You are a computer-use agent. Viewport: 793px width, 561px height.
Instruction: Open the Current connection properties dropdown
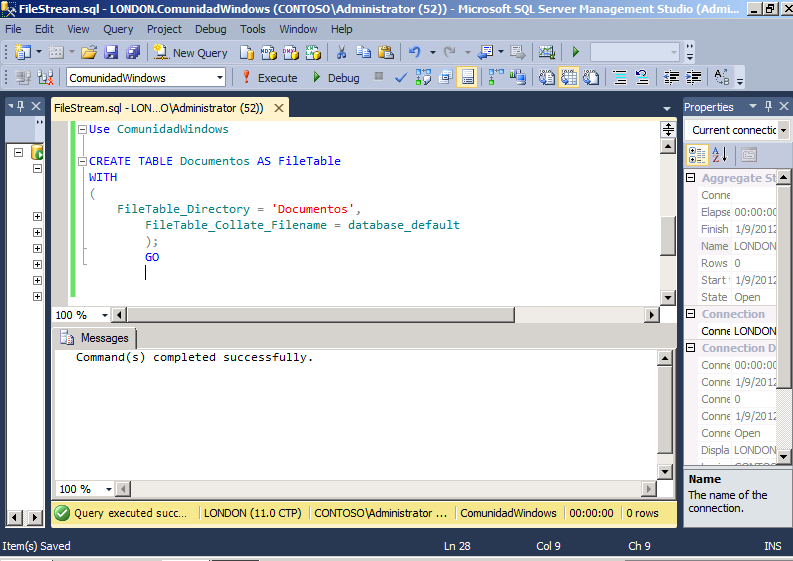click(783, 130)
